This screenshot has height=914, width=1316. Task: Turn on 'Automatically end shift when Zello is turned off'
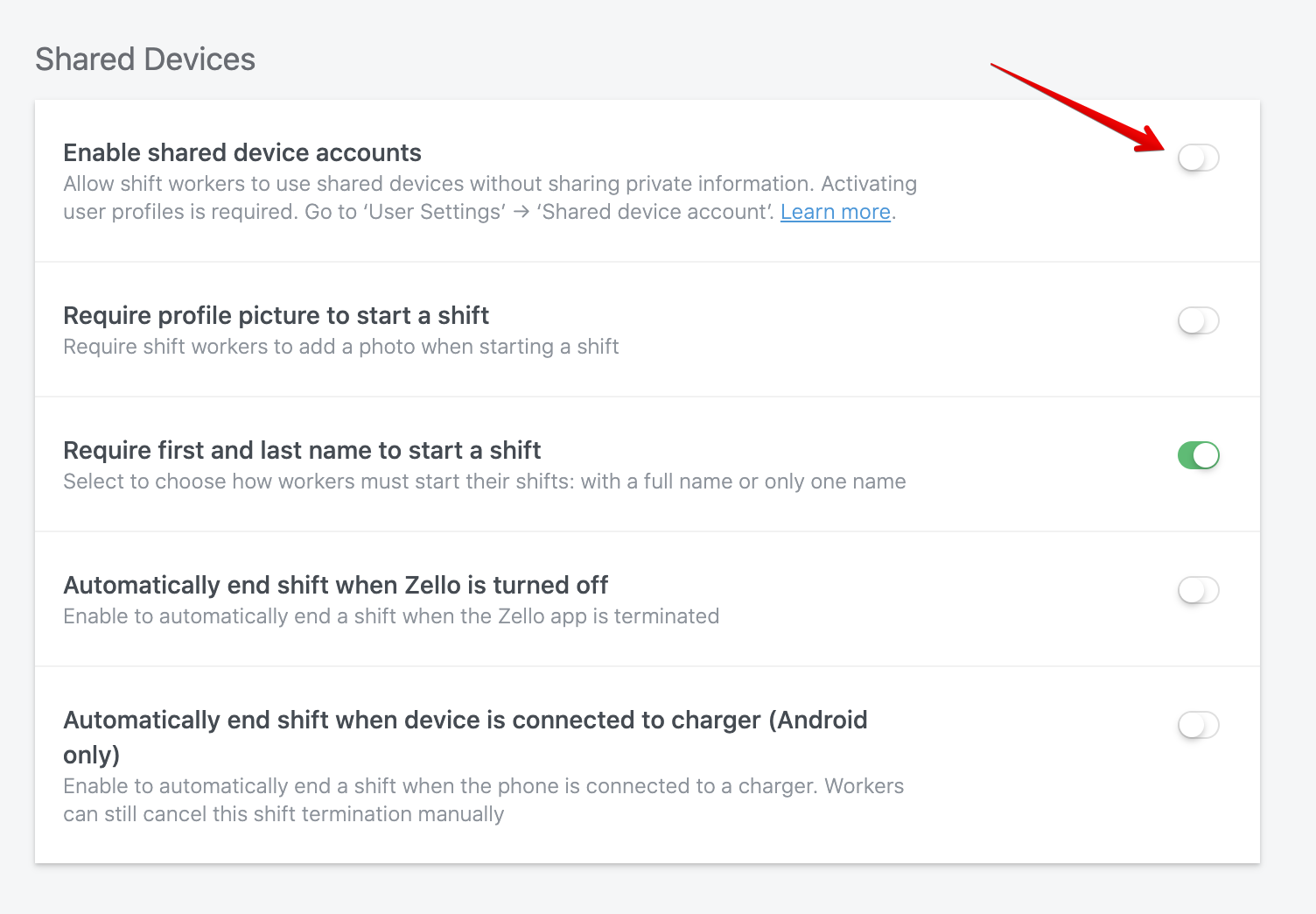click(1199, 591)
